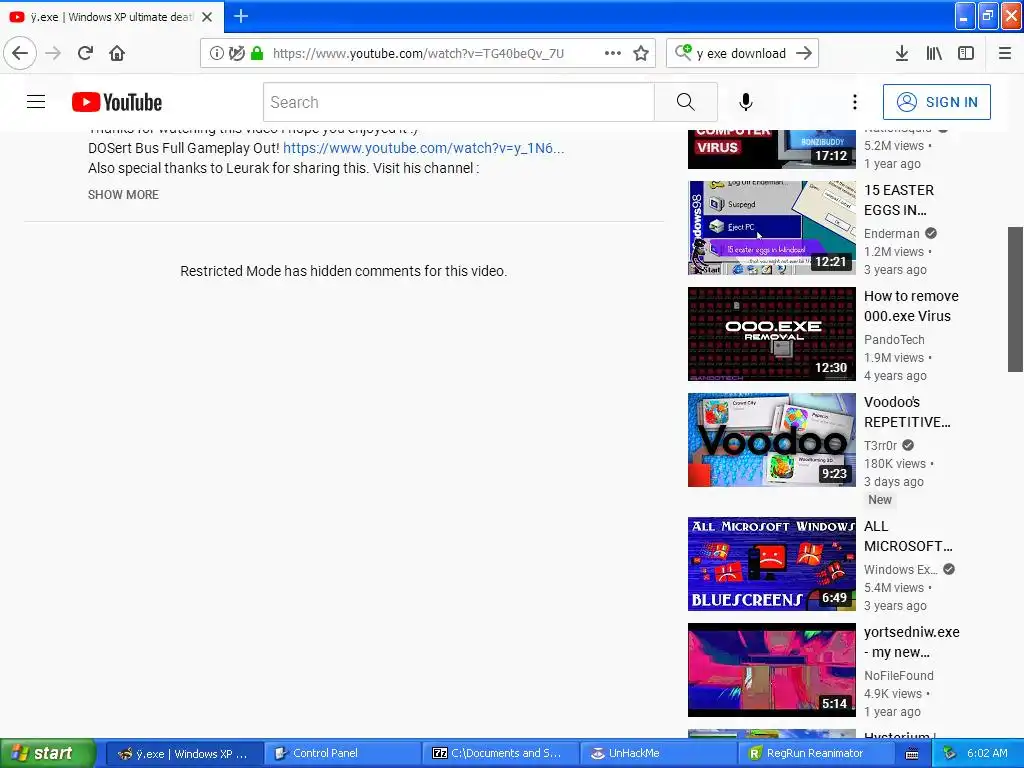This screenshot has height=768, width=1024.
Task: Open tracking protection shield icon
Action: [236, 53]
